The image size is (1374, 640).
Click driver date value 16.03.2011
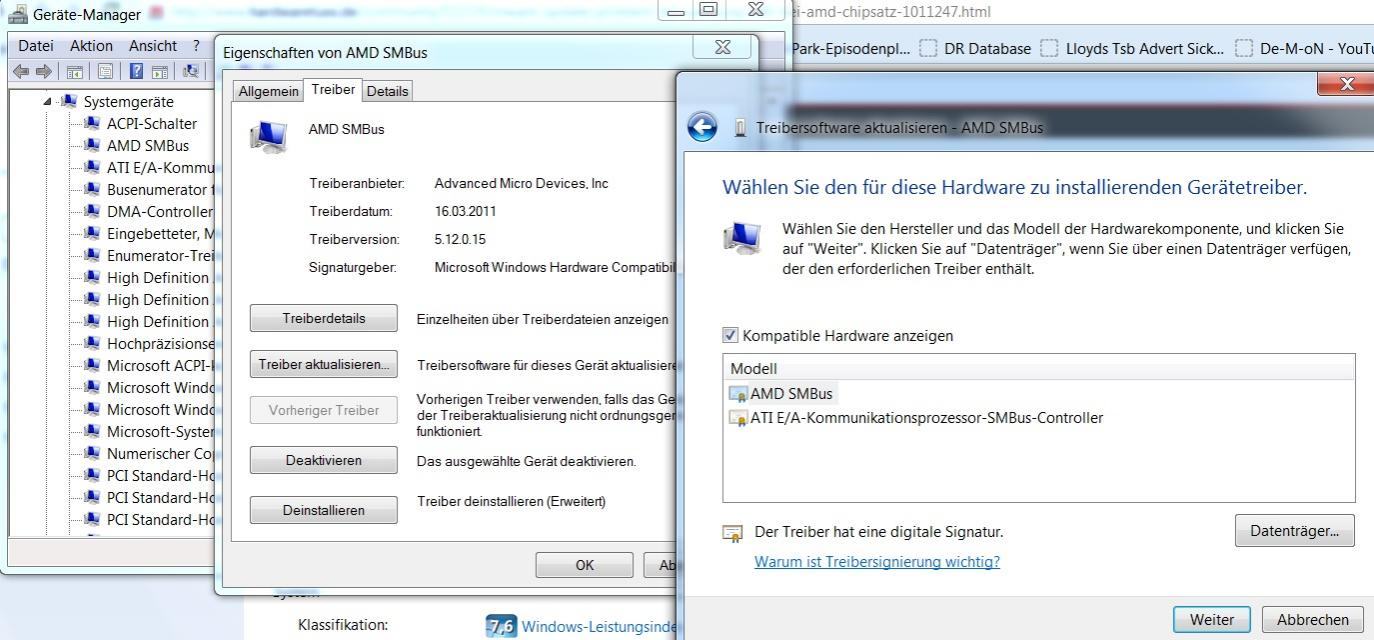pyautogui.click(x=465, y=211)
